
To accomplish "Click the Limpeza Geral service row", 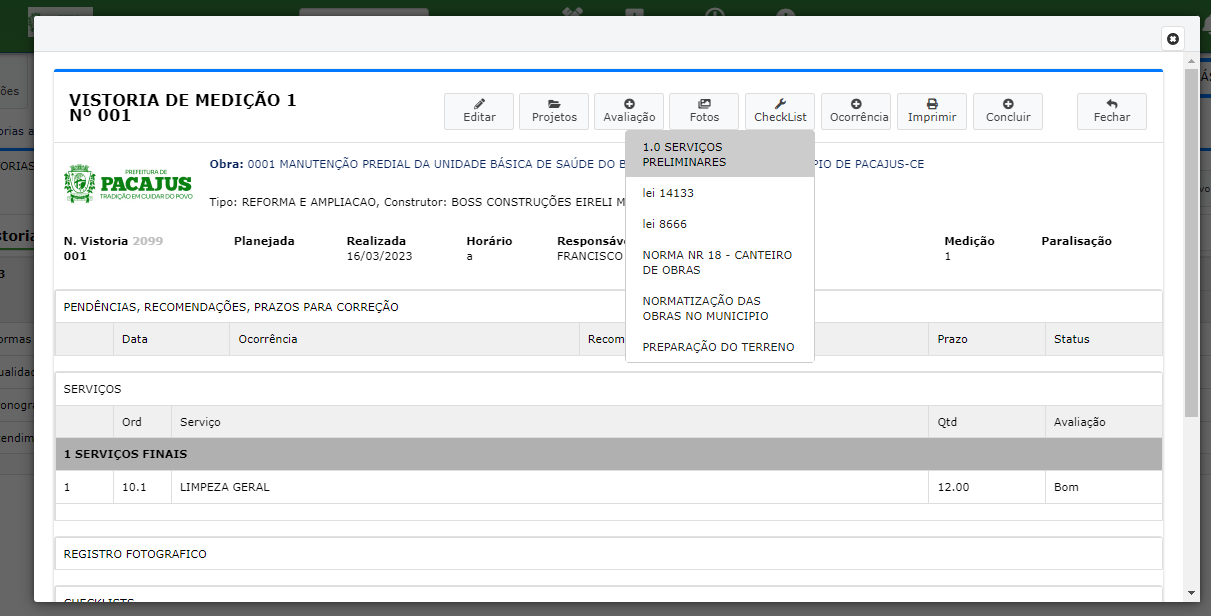I will [225, 487].
